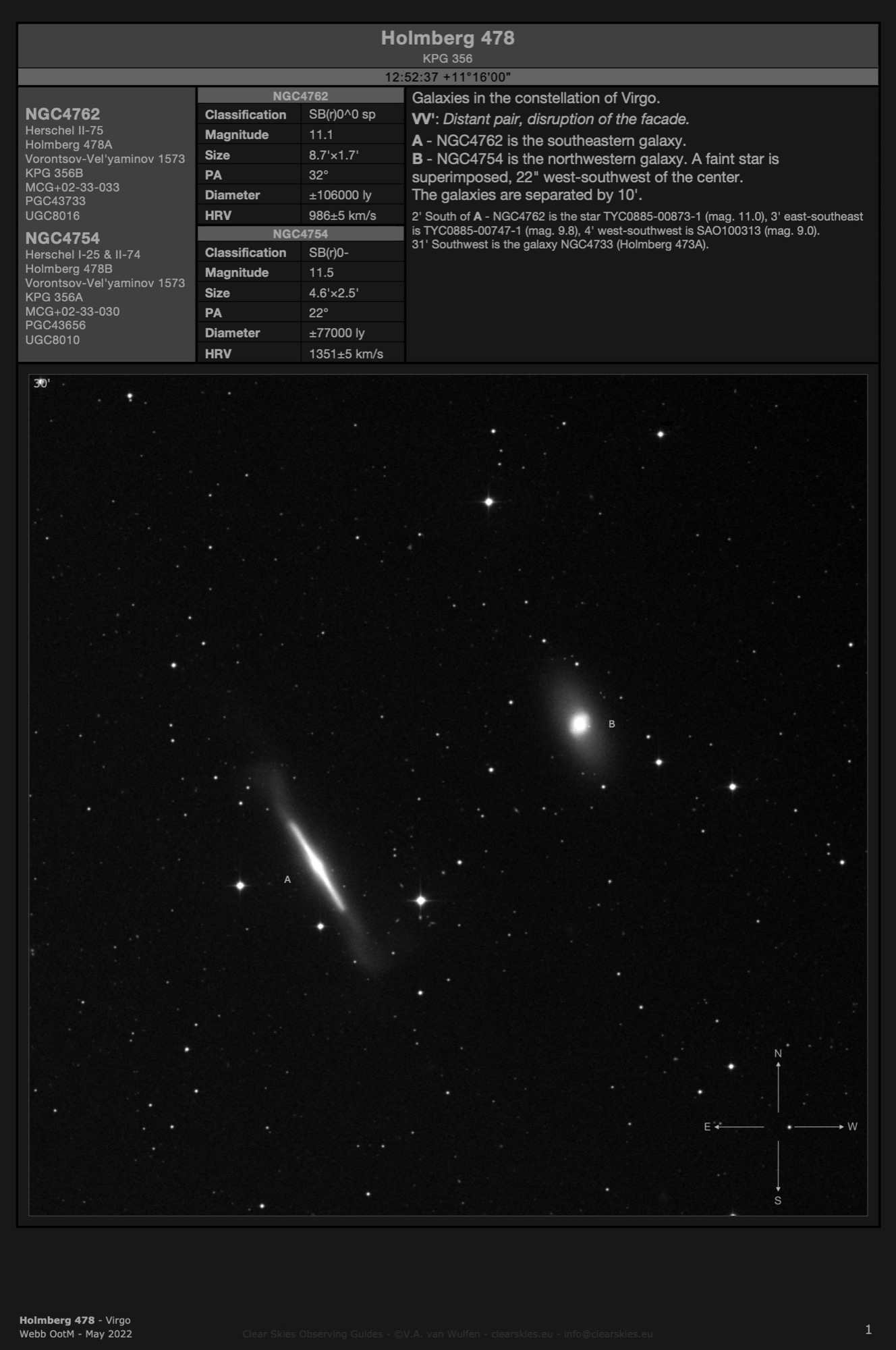Click the page number 1 in footer
This screenshot has width=896, height=1350.
coord(868,1330)
